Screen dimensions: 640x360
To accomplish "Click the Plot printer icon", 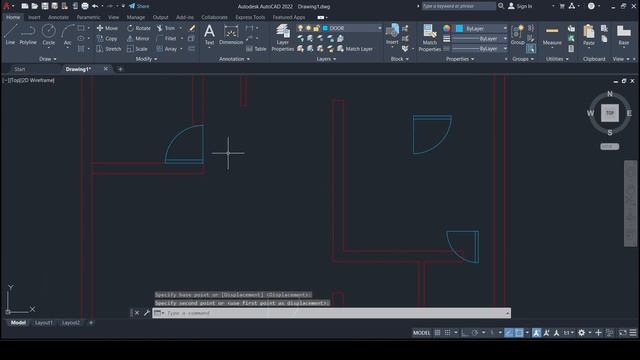I will [85, 6].
